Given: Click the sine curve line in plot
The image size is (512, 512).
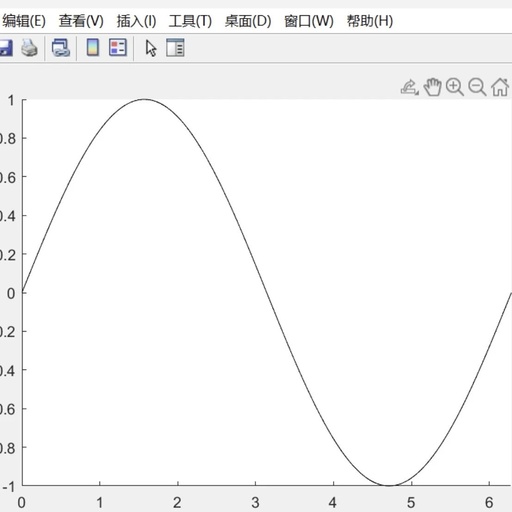Looking at the screenshot, I should point(266,293).
